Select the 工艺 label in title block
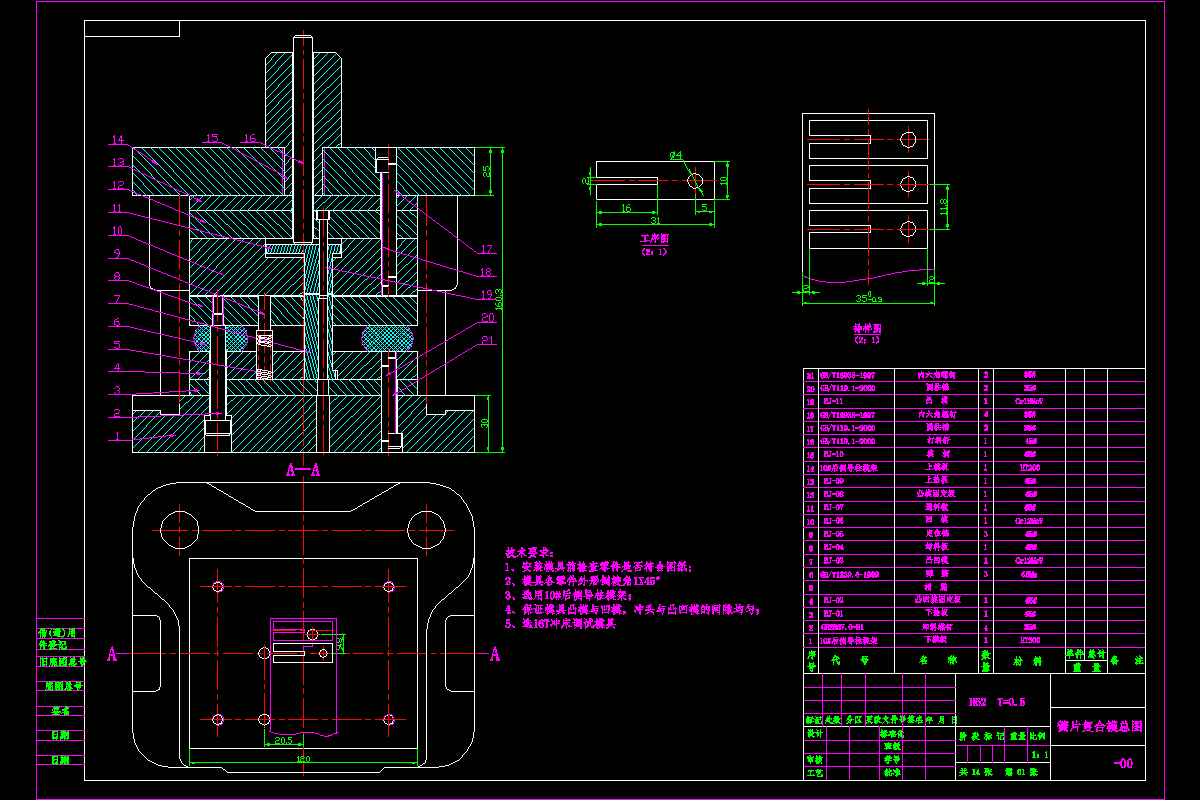This screenshot has width=1200, height=800. click(x=815, y=772)
